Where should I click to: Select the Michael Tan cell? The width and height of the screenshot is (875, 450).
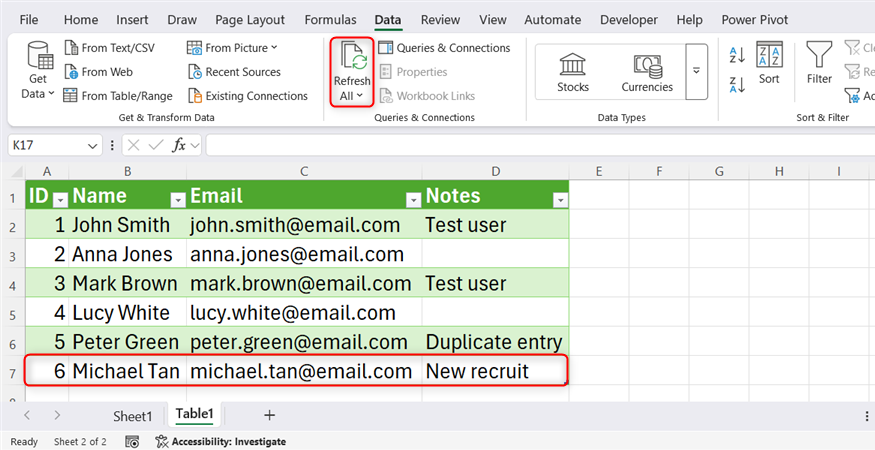(x=127, y=371)
